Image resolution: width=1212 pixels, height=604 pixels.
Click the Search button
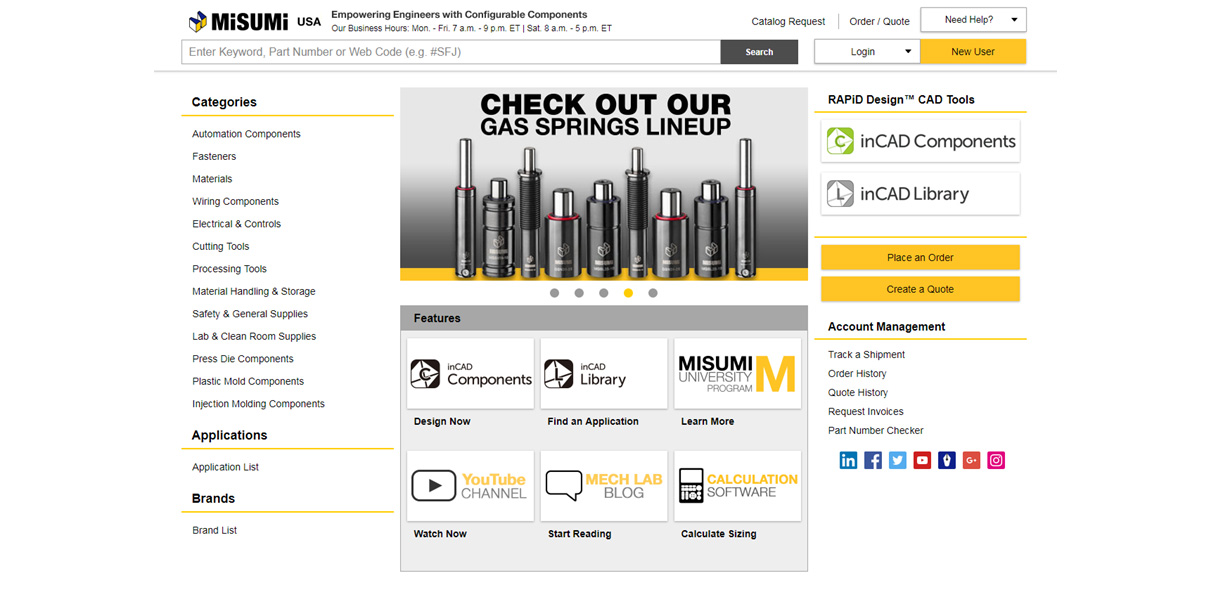759,52
